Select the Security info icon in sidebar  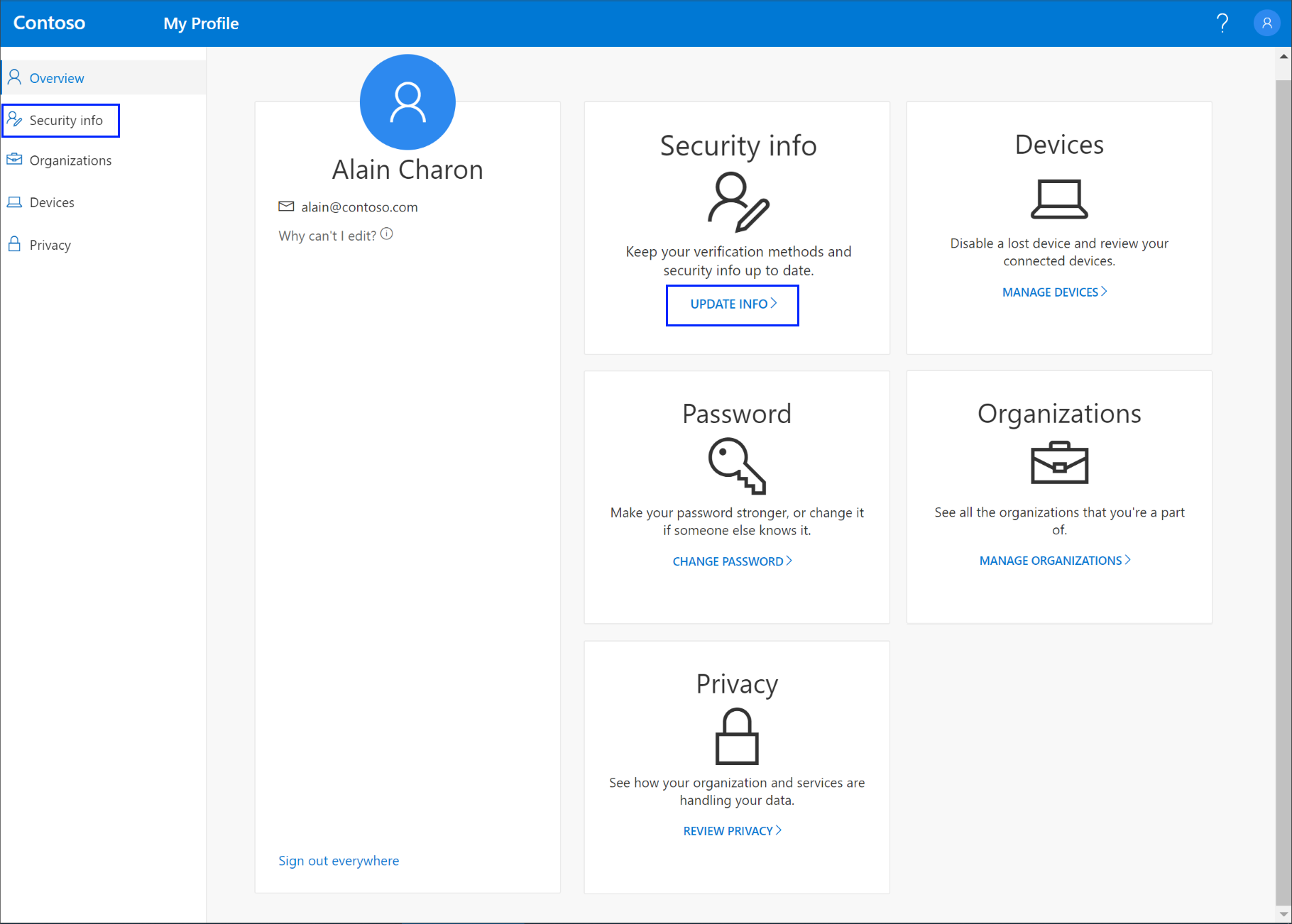[15, 120]
